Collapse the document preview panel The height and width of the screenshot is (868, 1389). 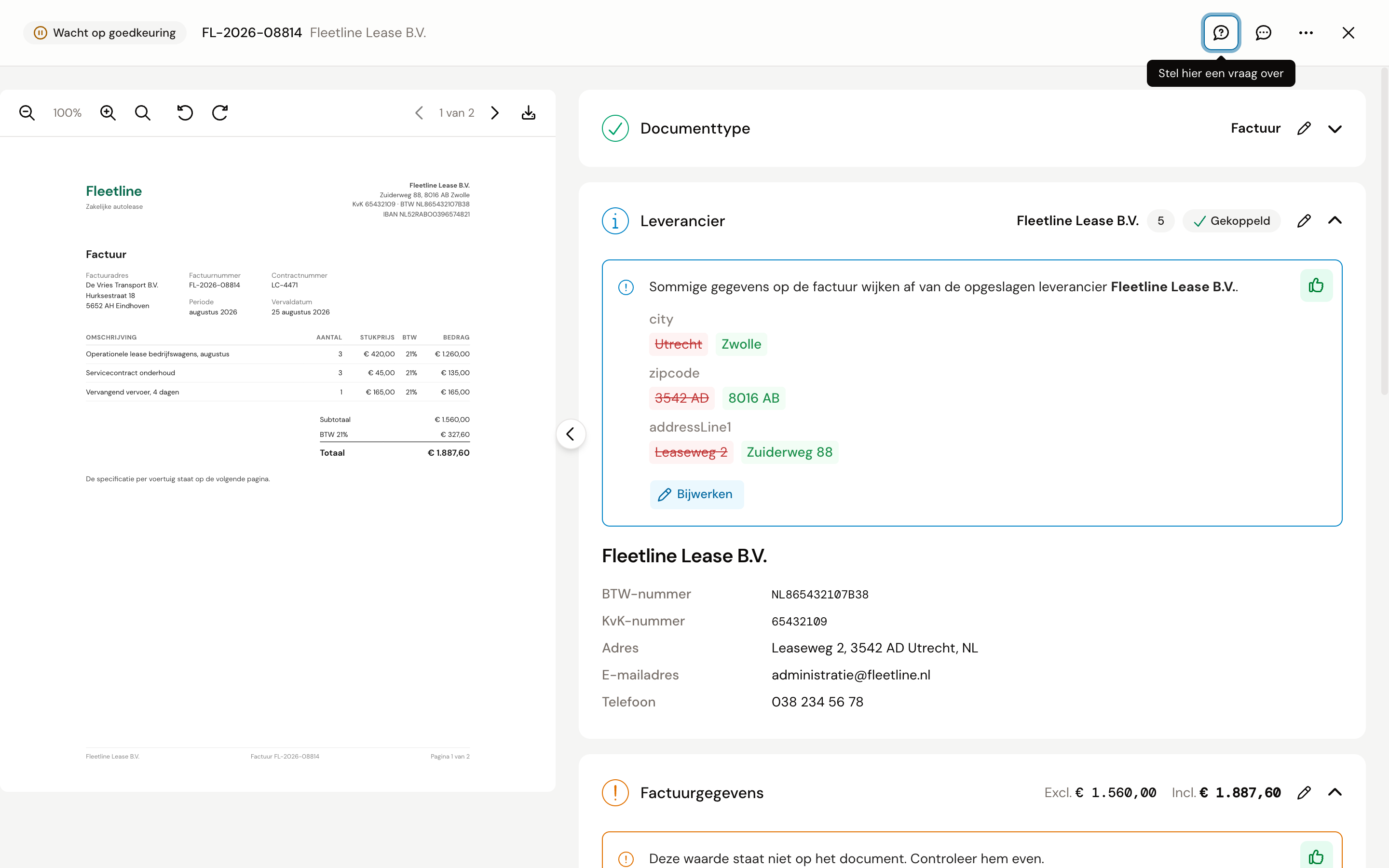[x=571, y=434]
